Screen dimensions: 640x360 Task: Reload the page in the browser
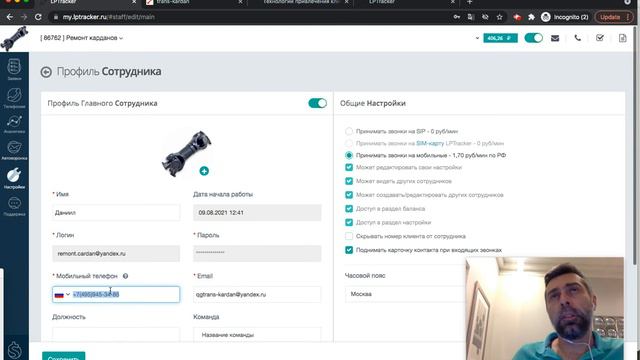pos(38,17)
